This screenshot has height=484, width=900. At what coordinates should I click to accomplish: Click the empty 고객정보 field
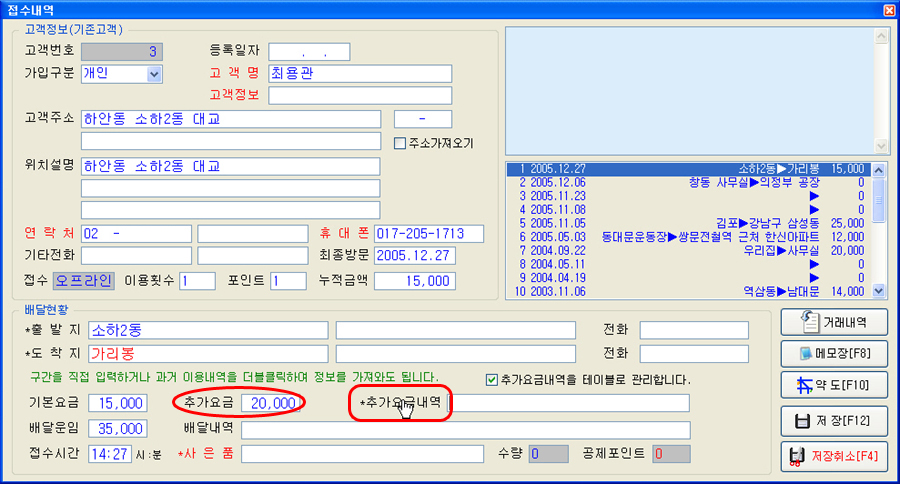(x=360, y=95)
